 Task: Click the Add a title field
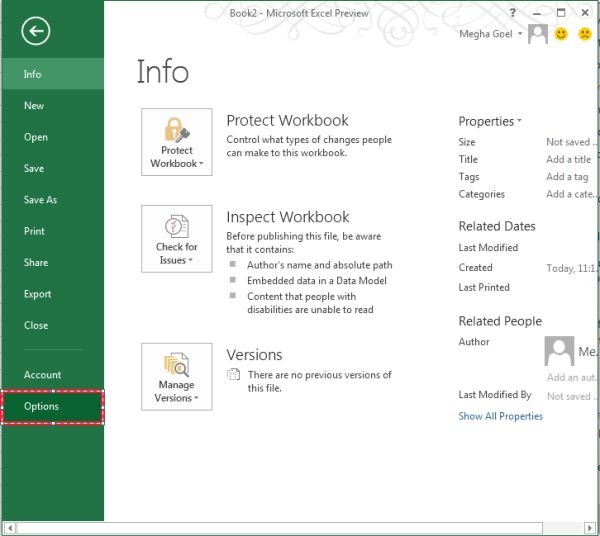pos(568,160)
